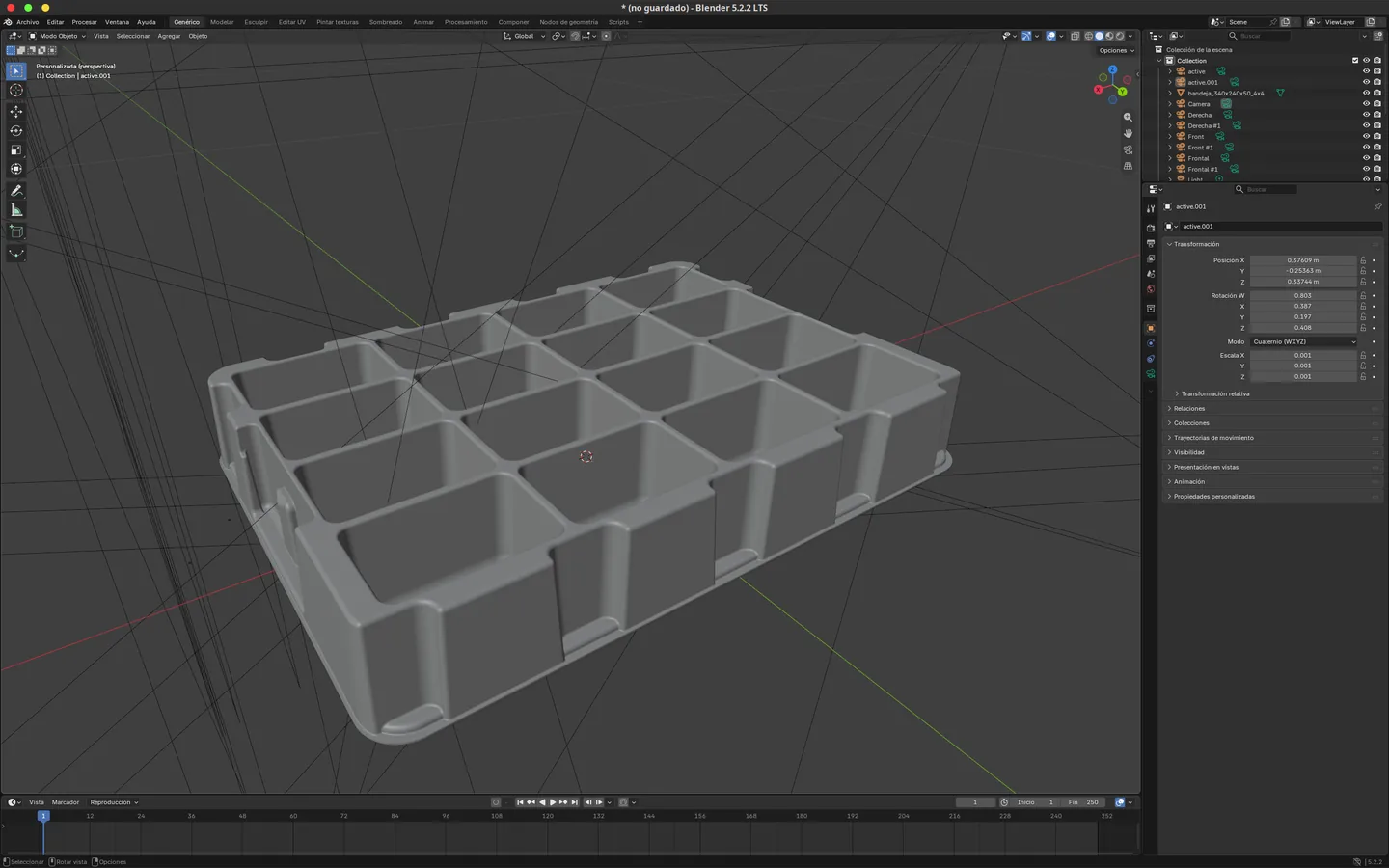
Task: Activate the Rotate tool
Action: [x=16, y=131]
